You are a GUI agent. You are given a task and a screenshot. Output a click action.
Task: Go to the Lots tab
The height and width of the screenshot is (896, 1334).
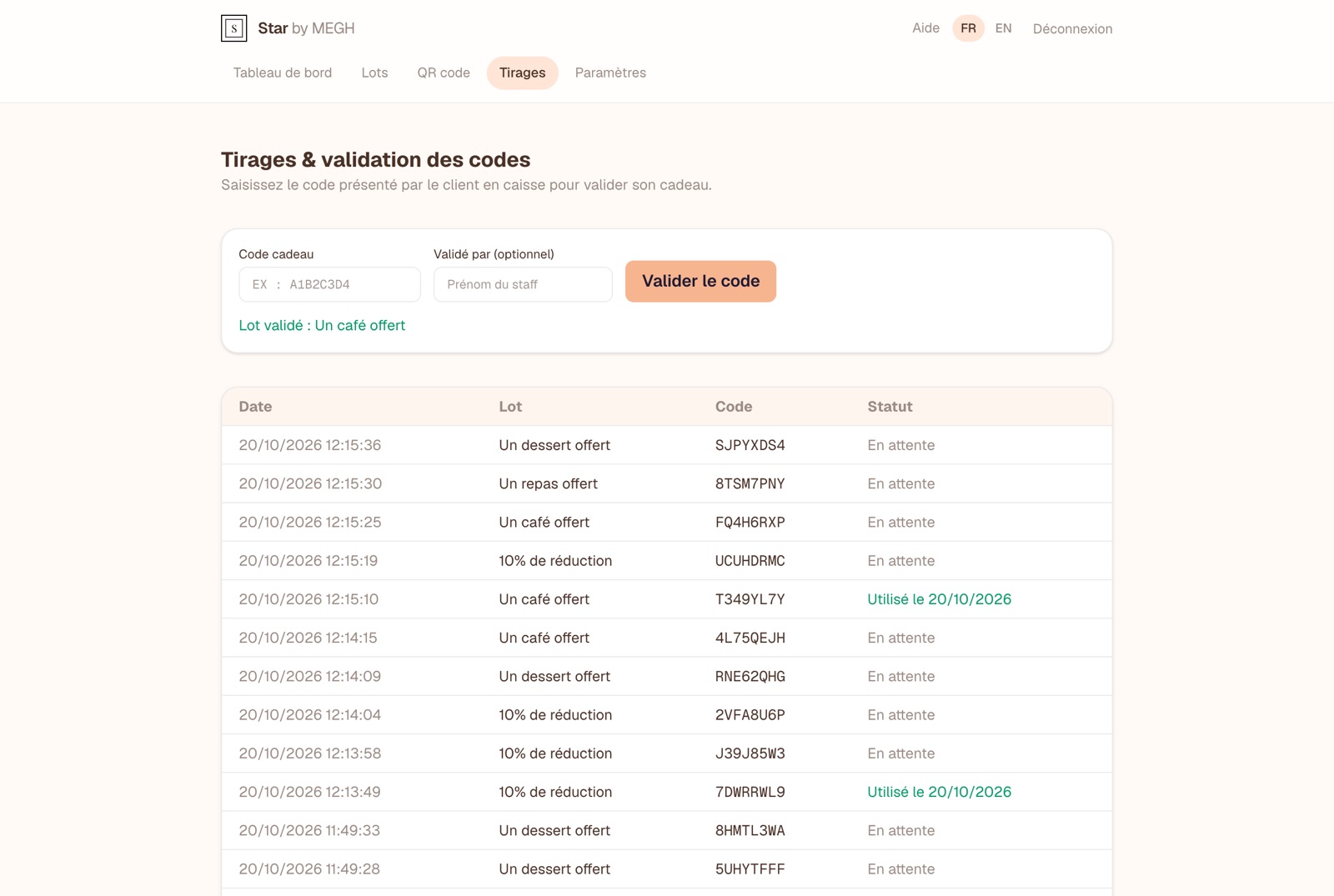(x=374, y=73)
